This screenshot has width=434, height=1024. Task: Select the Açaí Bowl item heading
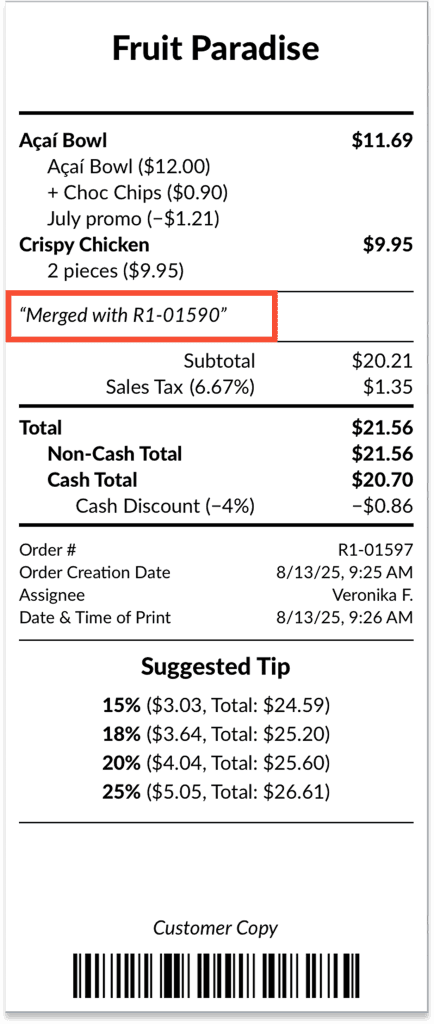(x=63, y=140)
